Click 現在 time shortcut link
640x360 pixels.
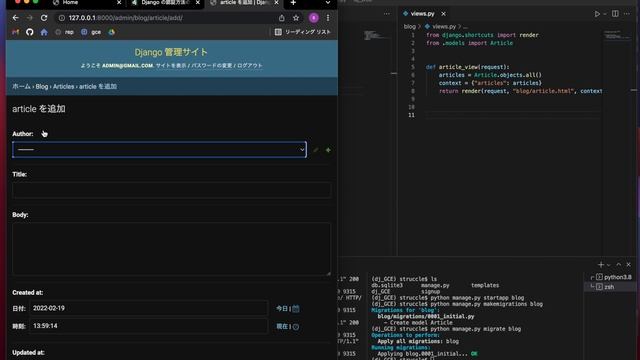pos(282,327)
